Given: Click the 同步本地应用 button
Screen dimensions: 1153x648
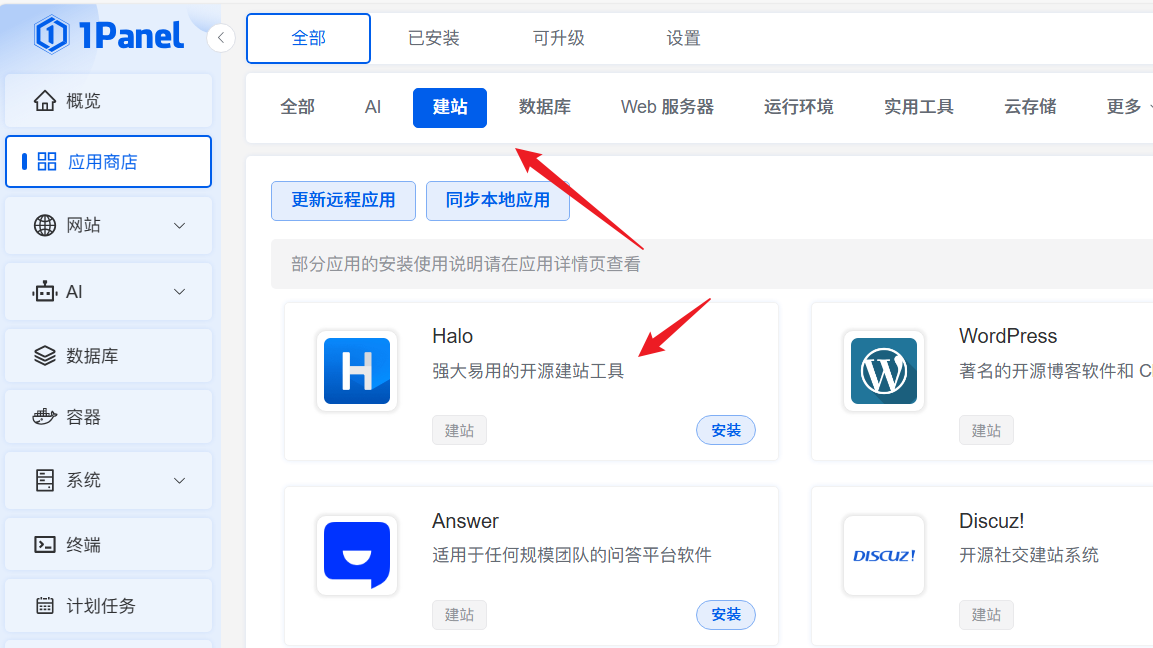Looking at the screenshot, I should click(x=498, y=200).
